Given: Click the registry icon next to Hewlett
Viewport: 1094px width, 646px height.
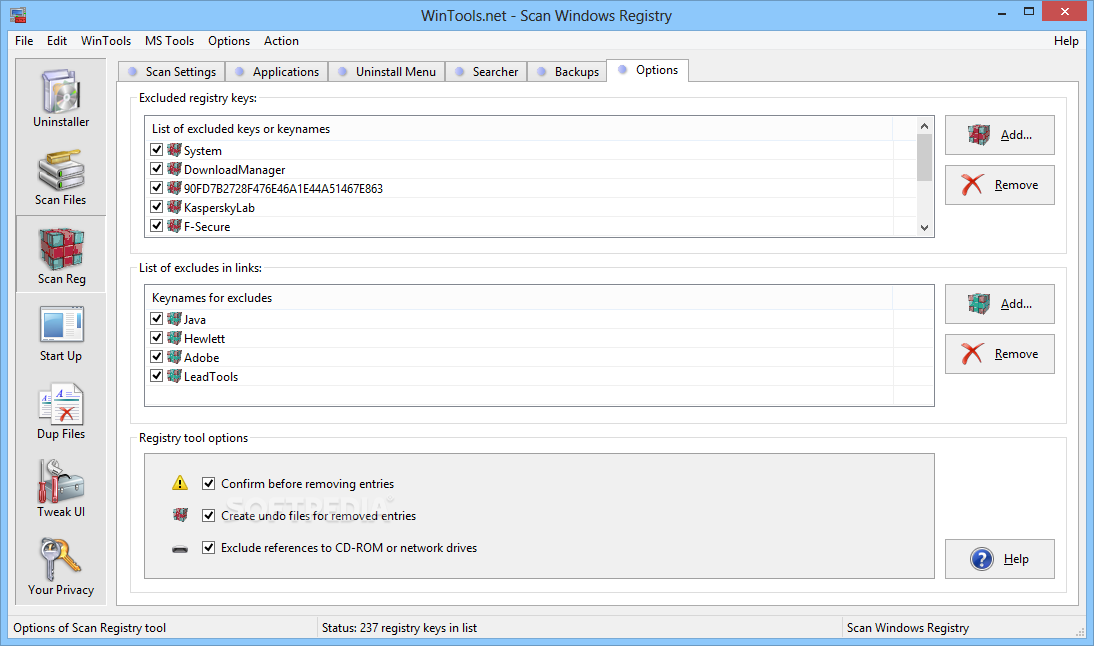Looking at the screenshot, I should point(174,338).
